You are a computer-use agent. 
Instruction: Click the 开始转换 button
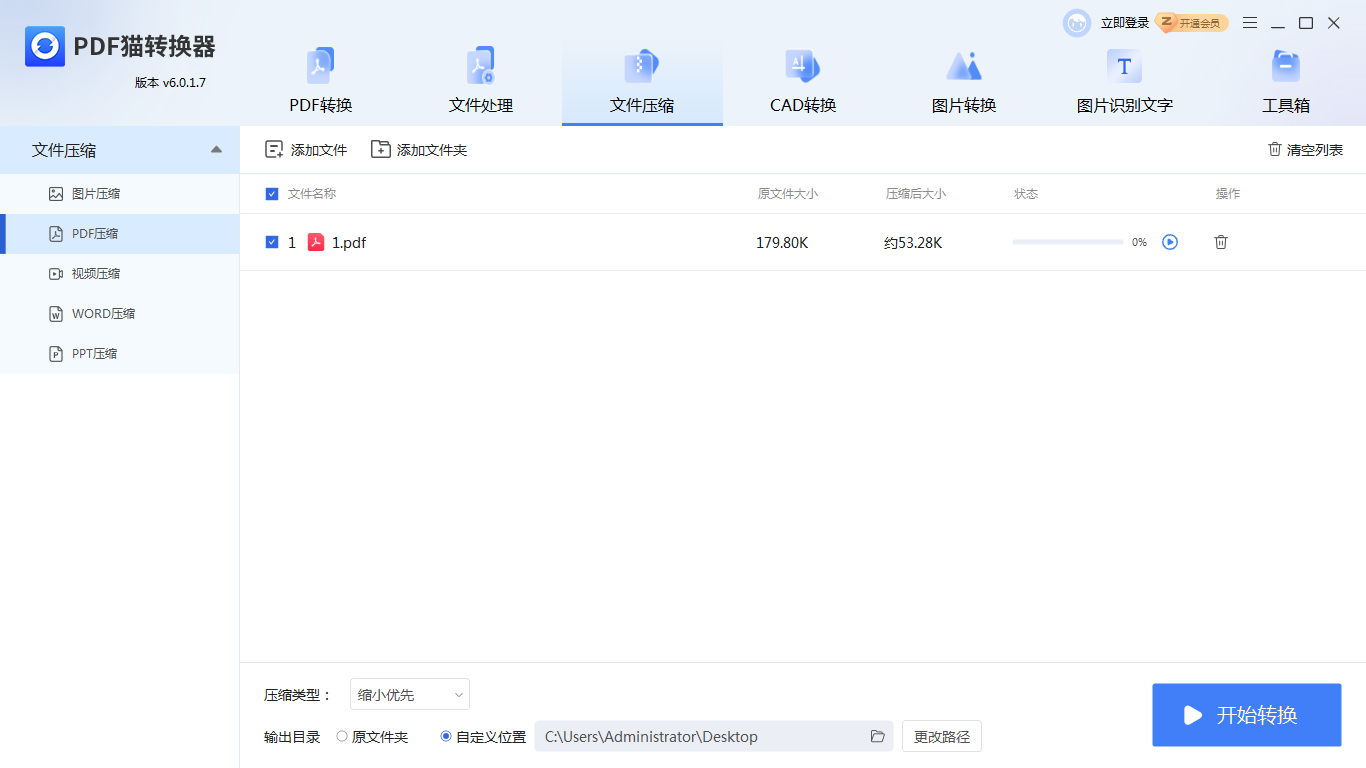(x=1247, y=715)
